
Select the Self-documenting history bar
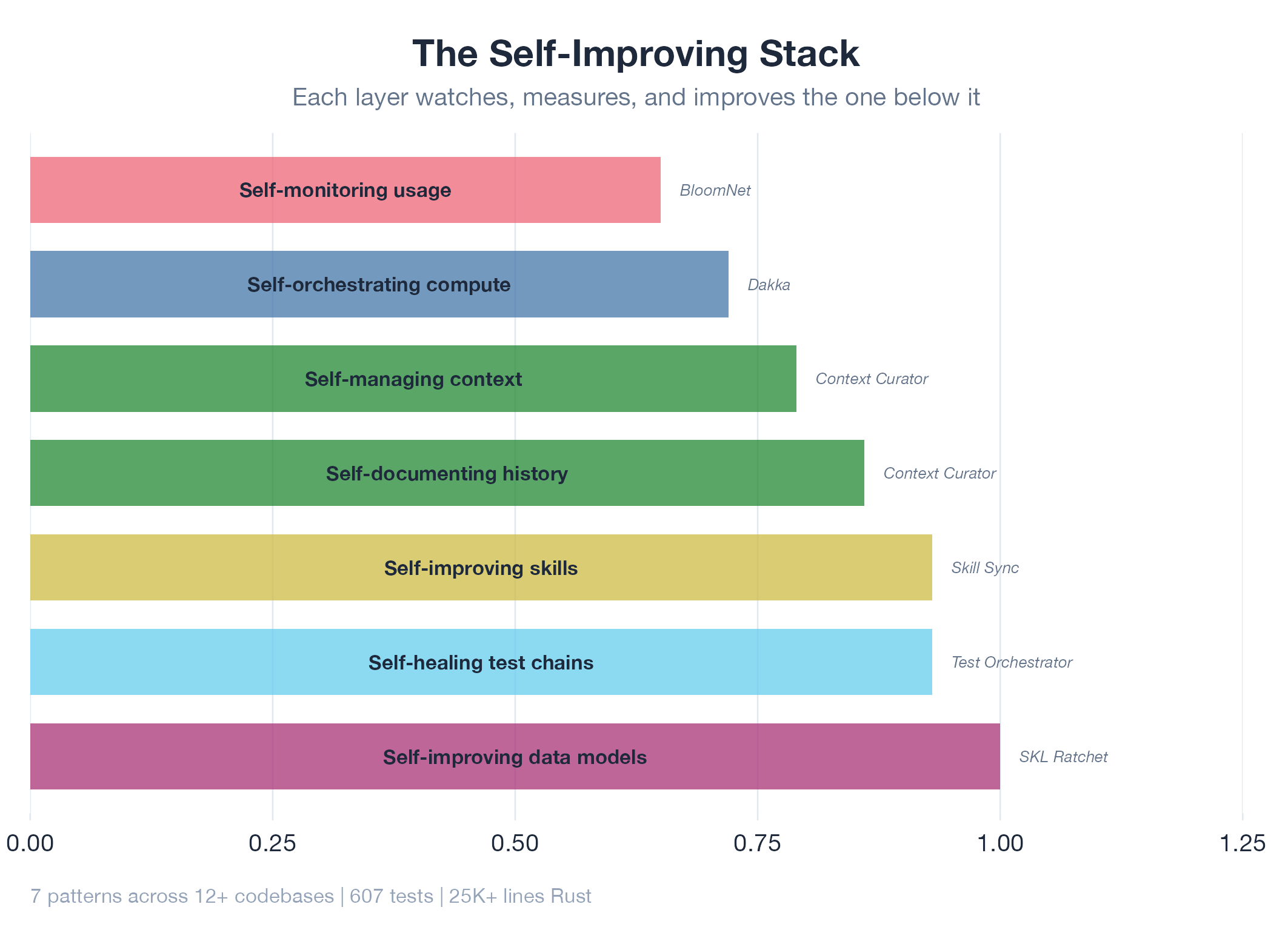[x=447, y=473]
